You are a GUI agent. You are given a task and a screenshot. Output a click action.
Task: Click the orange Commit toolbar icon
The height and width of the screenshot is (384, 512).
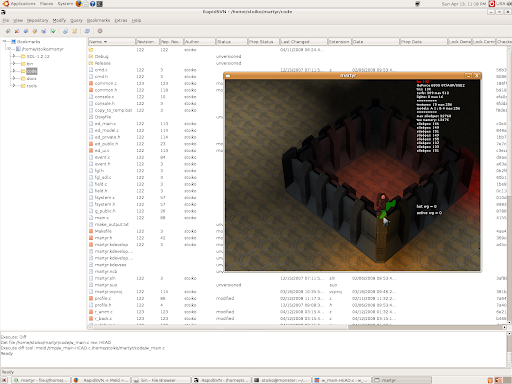point(35,31)
